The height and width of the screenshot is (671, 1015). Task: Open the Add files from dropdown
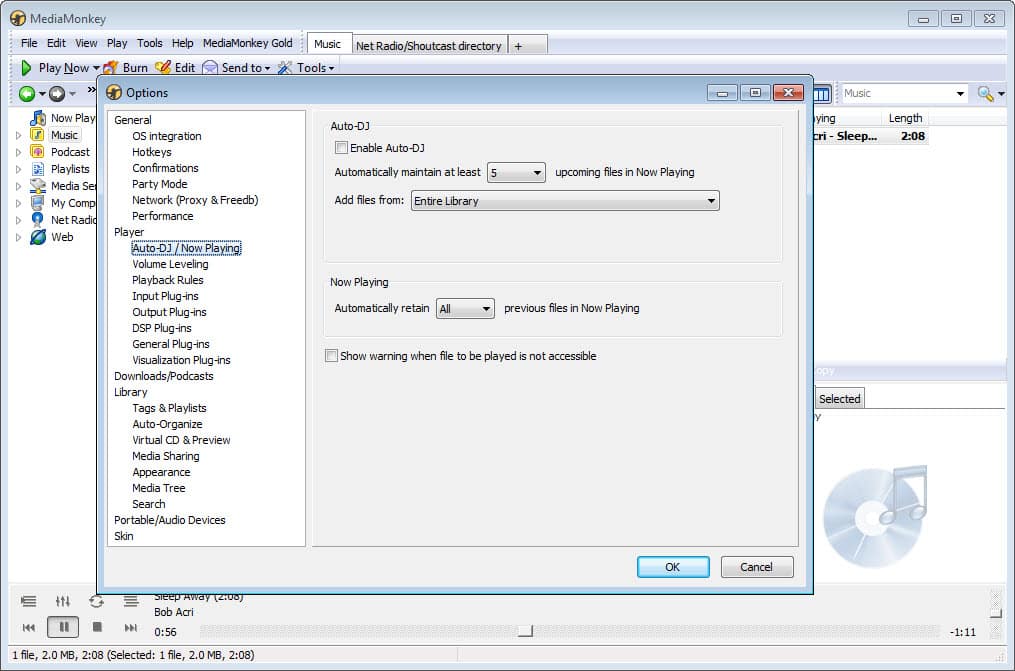(x=565, y=201)
